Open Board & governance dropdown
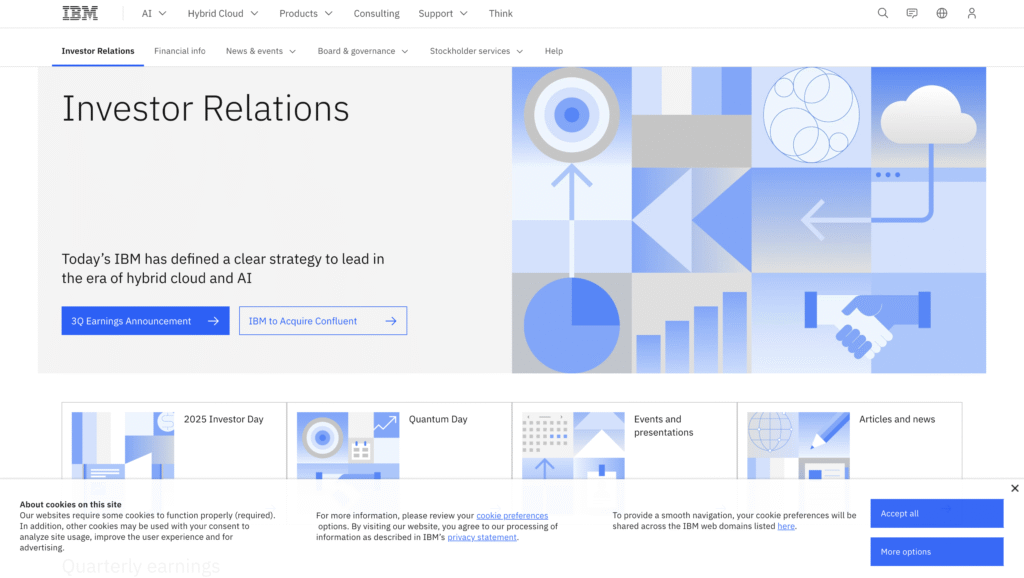The height and width of the screenshot is (578, 1024). coord(362,51)
